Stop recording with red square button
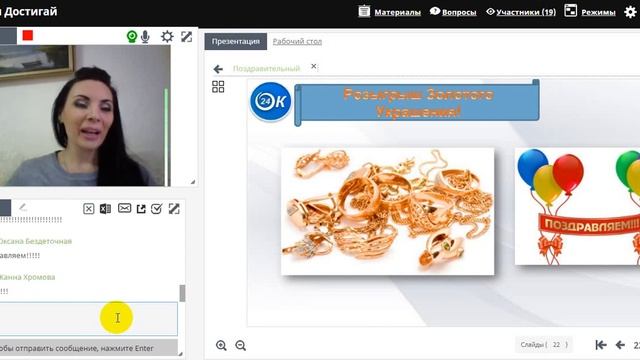Viewport: 640px width, 360px height. point(28,36)
